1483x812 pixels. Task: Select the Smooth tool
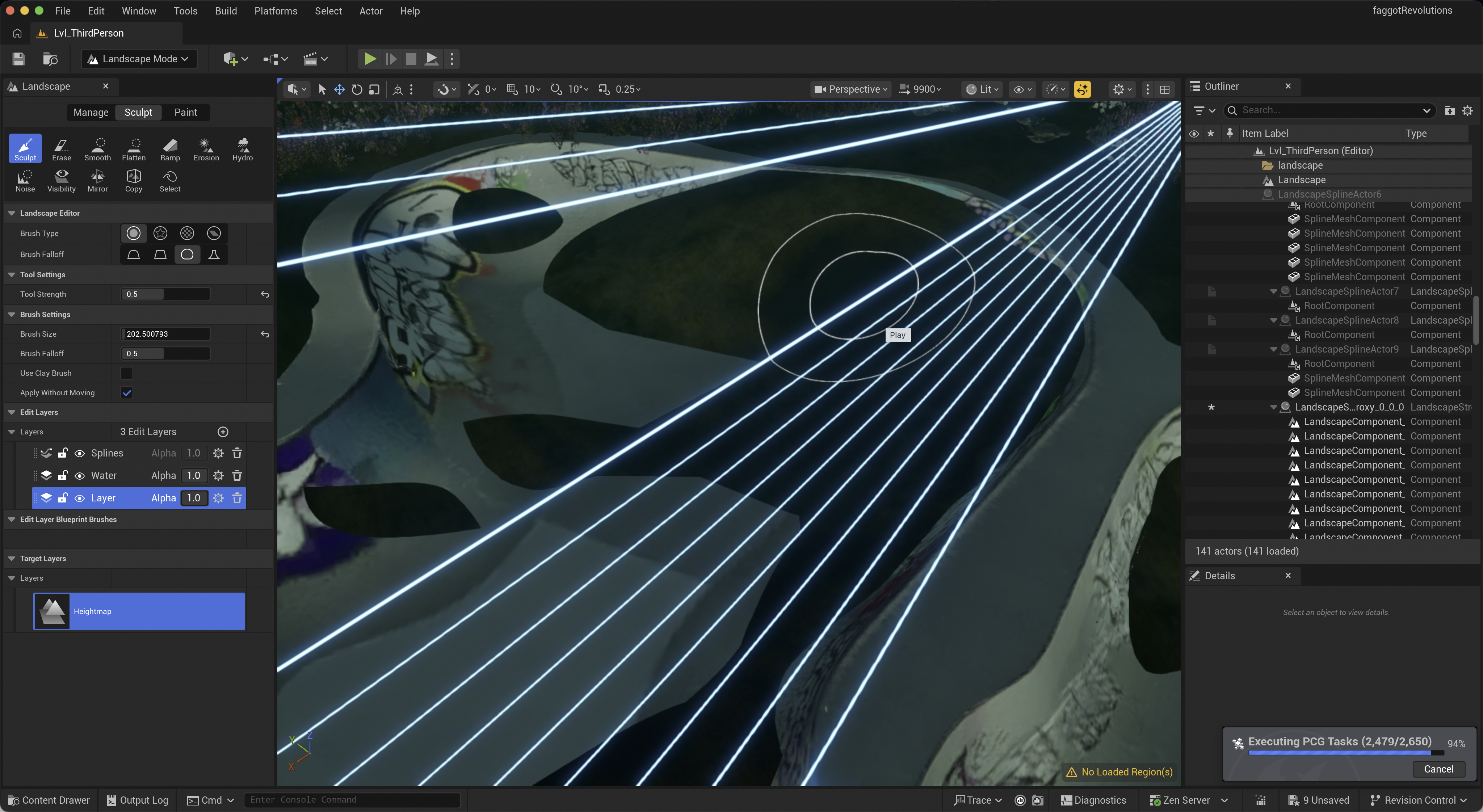point(98,148)
